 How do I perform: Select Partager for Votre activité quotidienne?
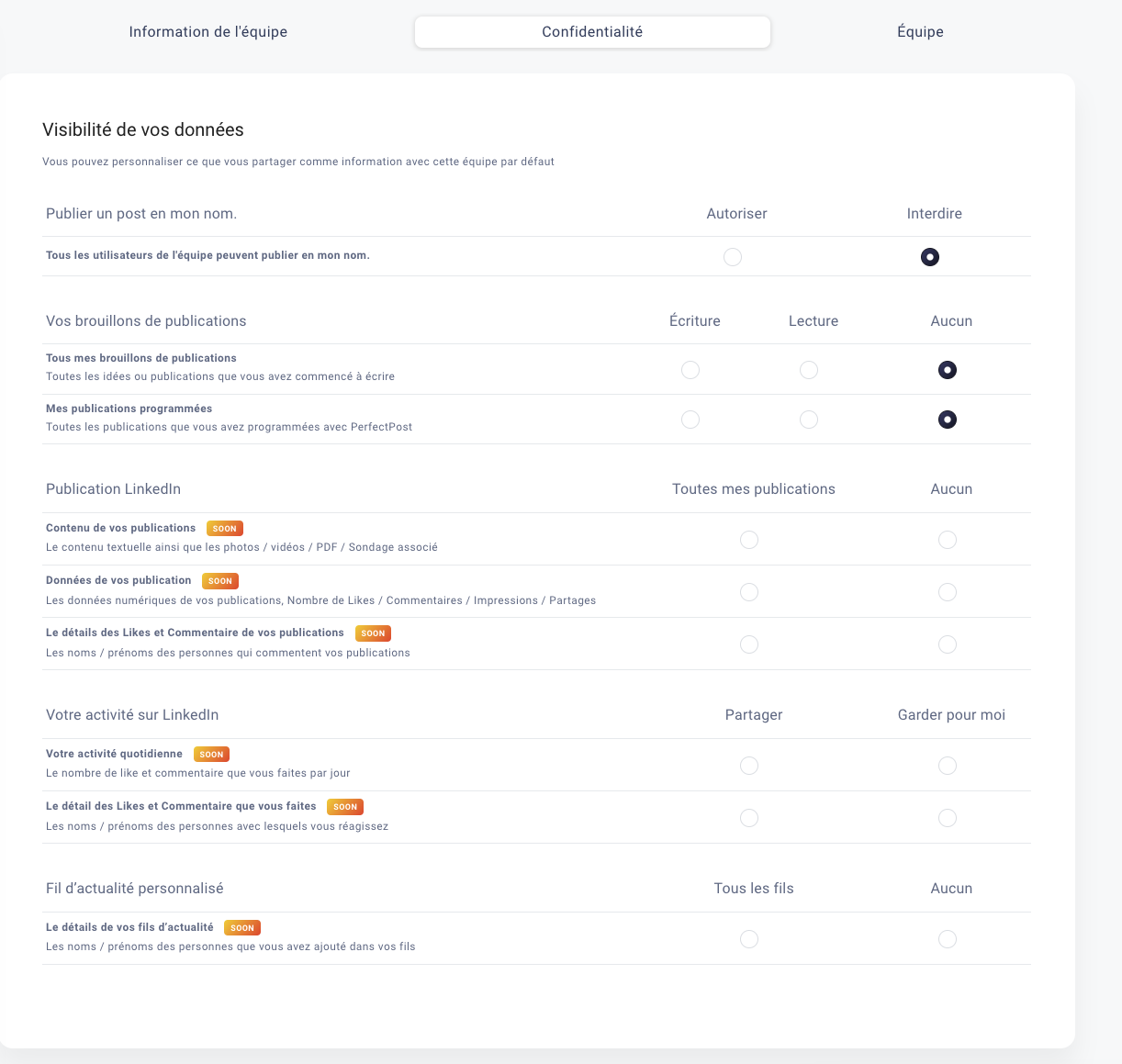(749, 766)
